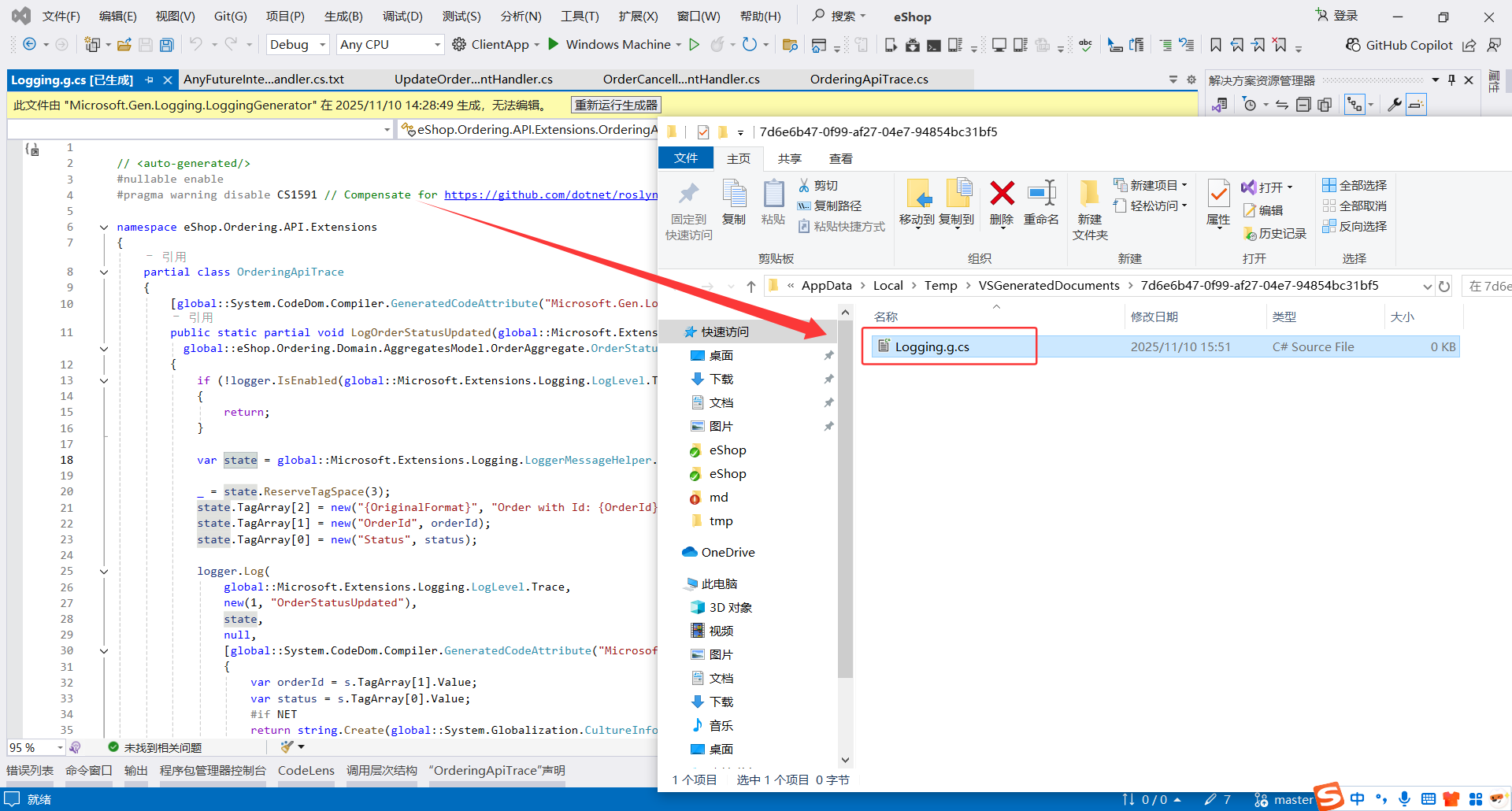Image resolution: width=1512 pixels, height=811 pixels.
Task: Click the Start Without Debugging outline play icon
Action: 694,45
